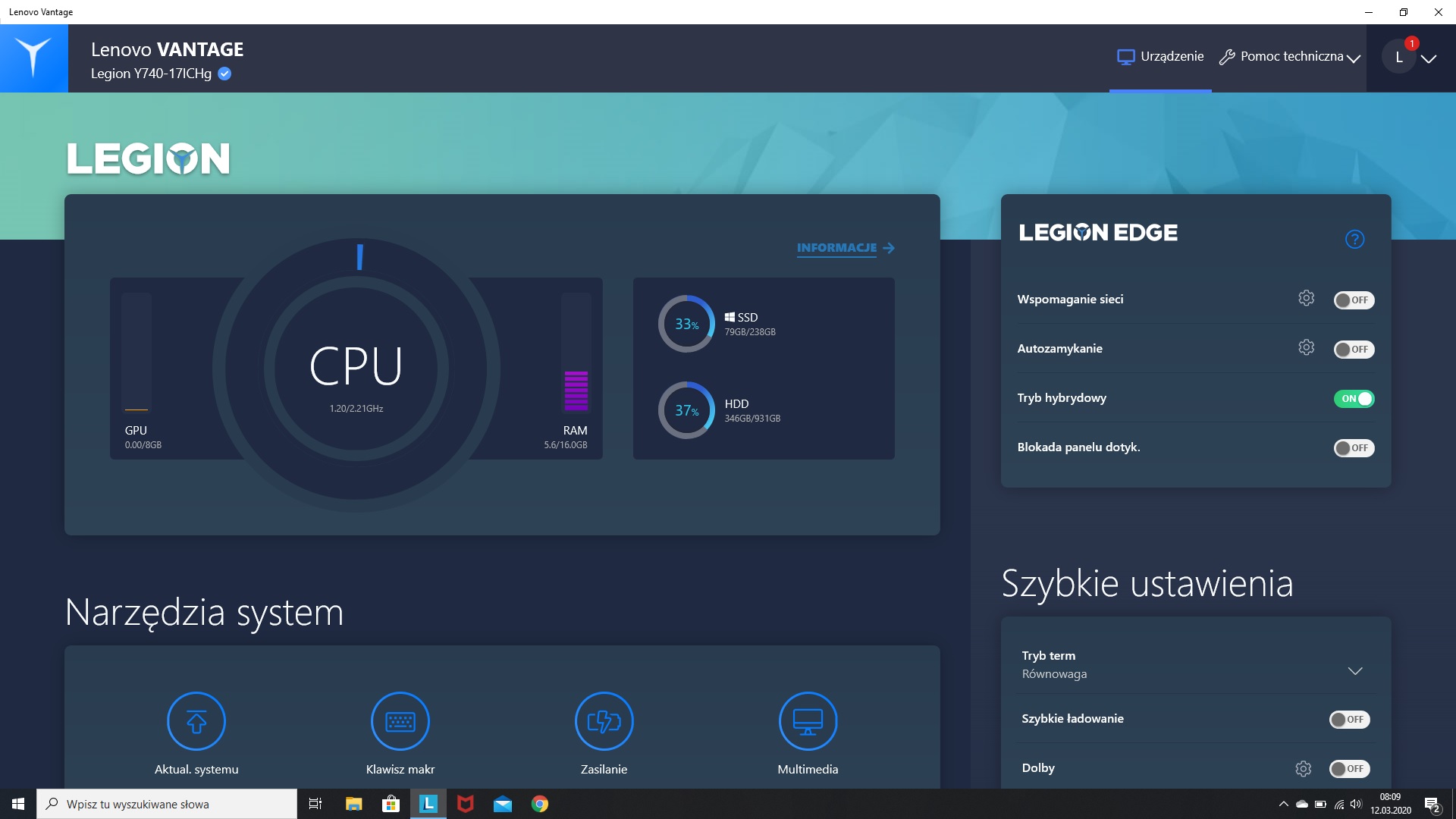Open Klawisz makr keyboard icon
This screenshot has width=1456, height=819.
point(400,721)
